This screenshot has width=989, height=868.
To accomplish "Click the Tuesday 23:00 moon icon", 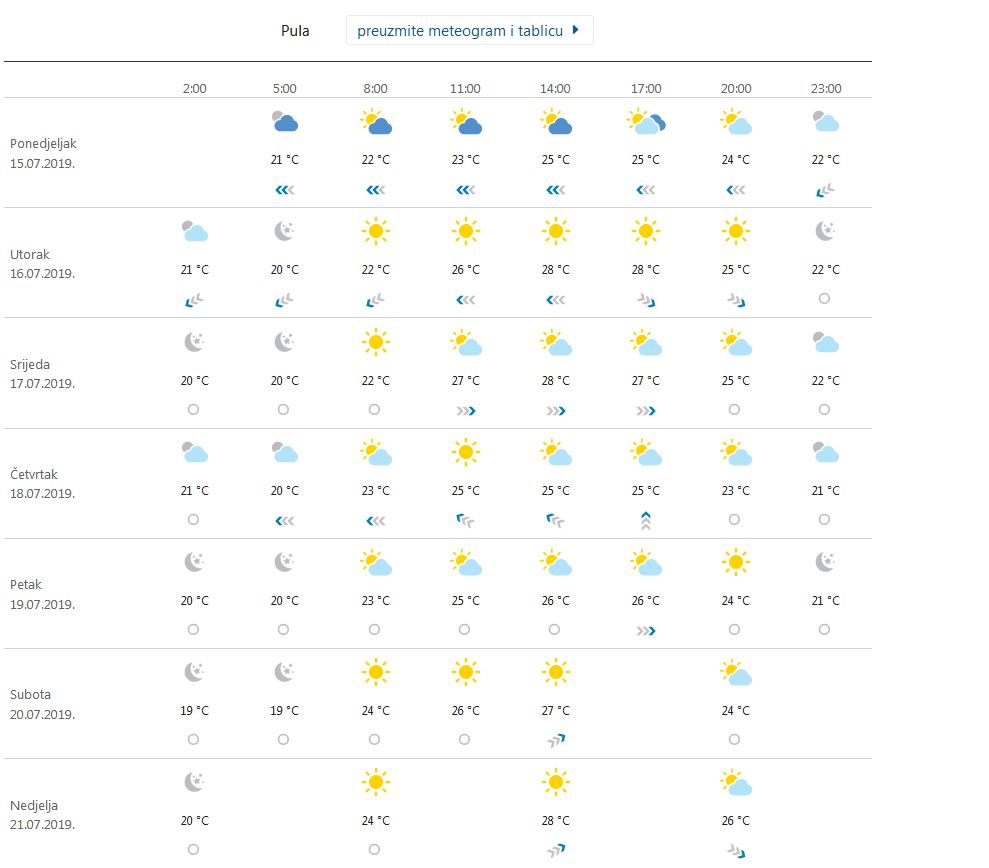I will (x=825, y=232).
